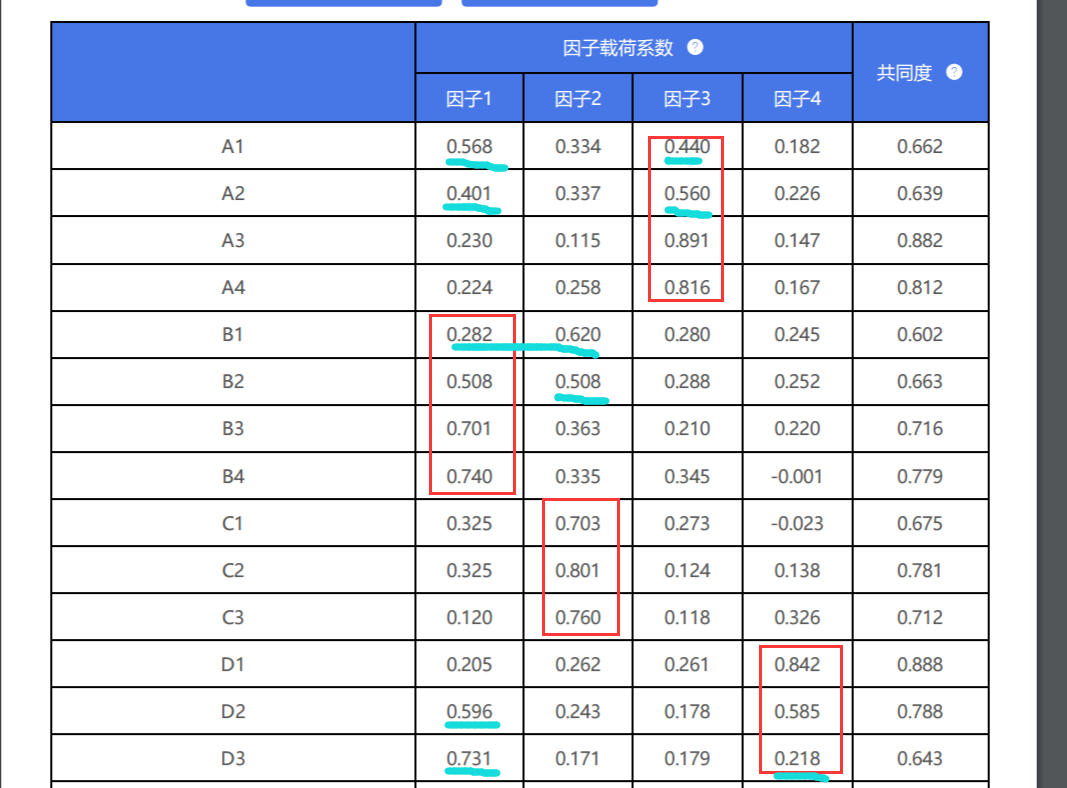This screenshot has width=1067, height=788.
Task: Click the 0.842 value in row D1
Action: pos(797,665)
